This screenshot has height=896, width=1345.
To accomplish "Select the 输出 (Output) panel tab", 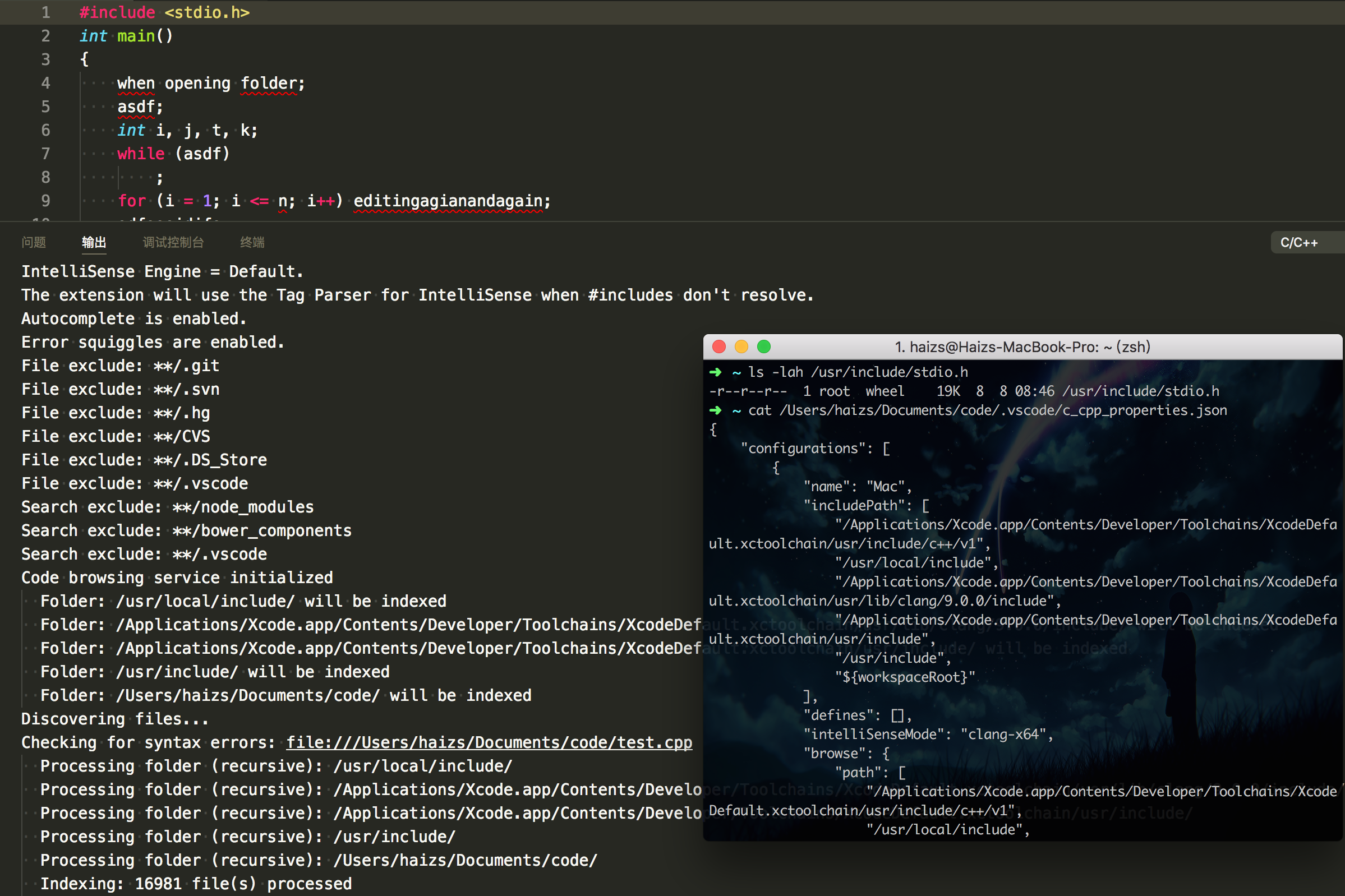I will point(94,242).
